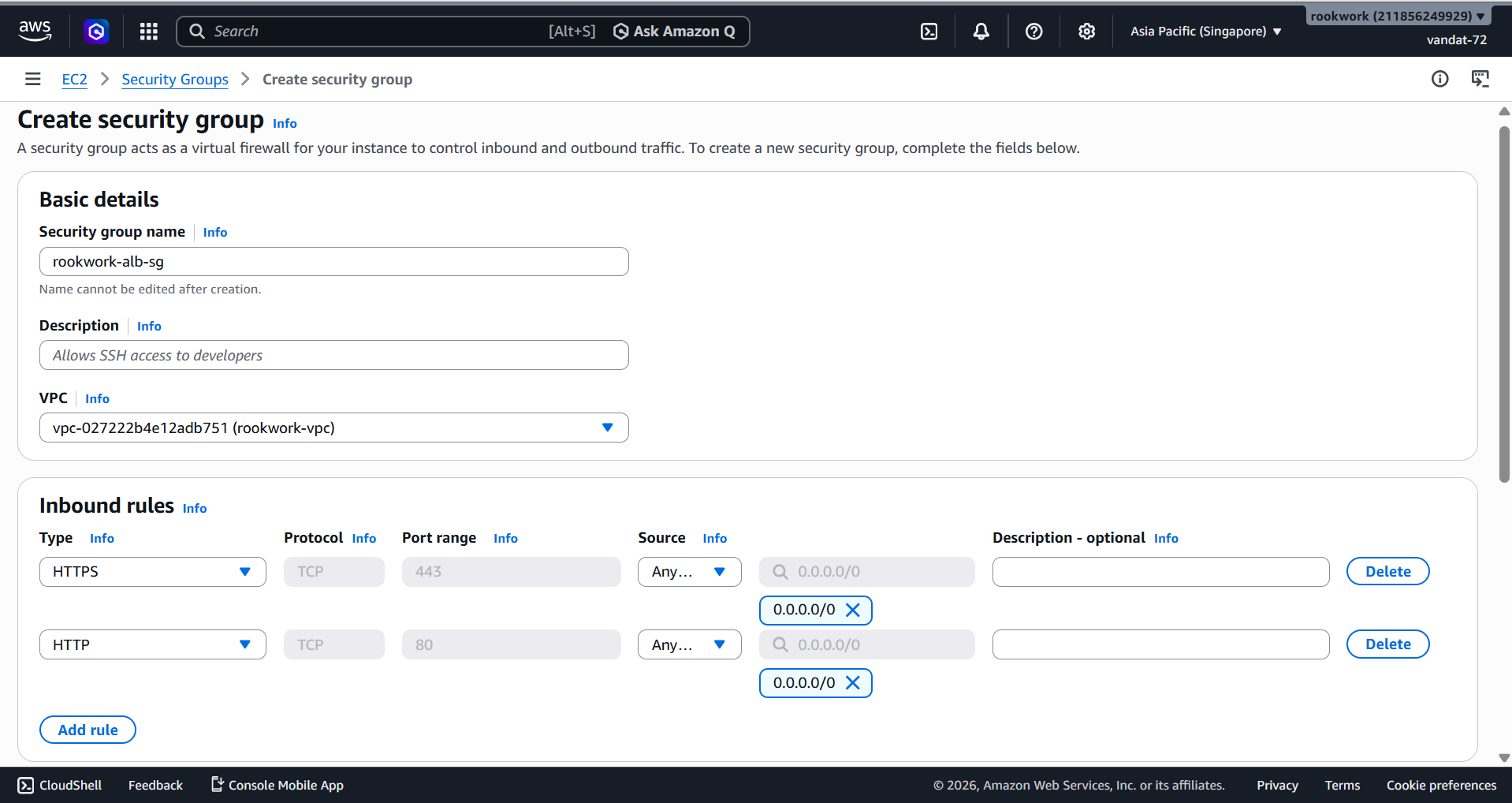Screen dimensions: 1512x803
Task: Click the scrollbar up arrow
Action: (x=1504, y=112)
